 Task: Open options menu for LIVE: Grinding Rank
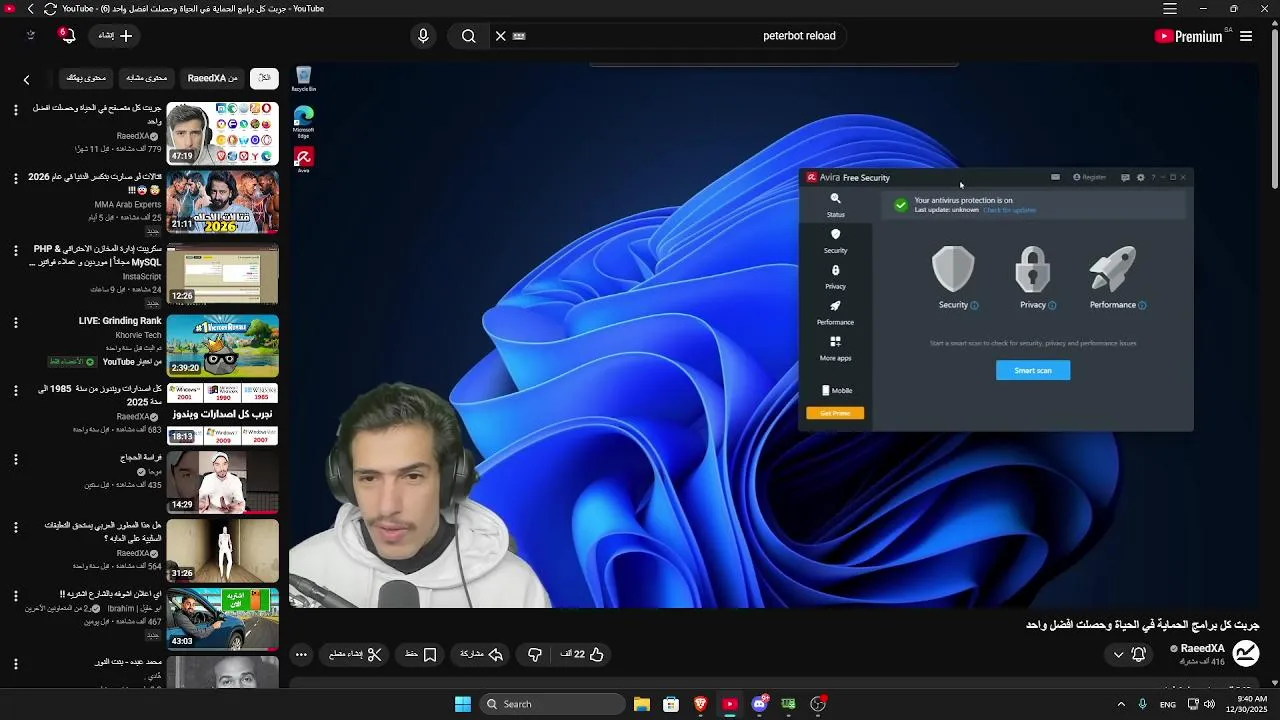pos(15,323)
